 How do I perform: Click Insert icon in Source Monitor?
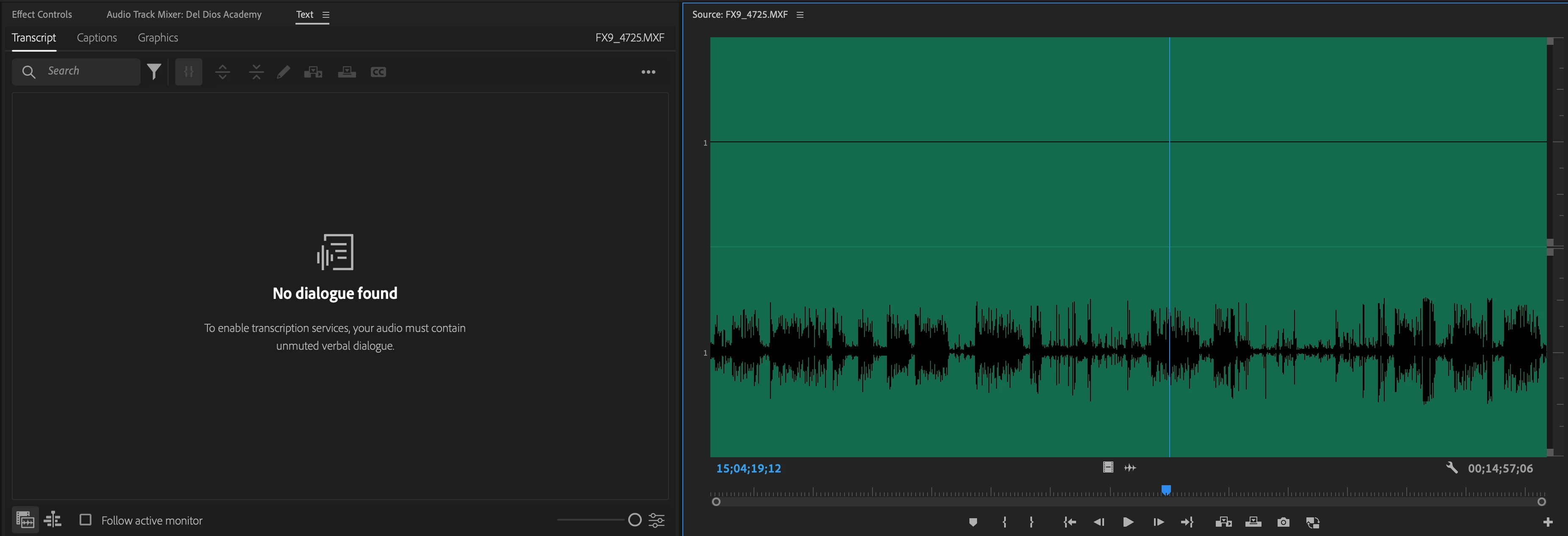(x=1223, y=522)
